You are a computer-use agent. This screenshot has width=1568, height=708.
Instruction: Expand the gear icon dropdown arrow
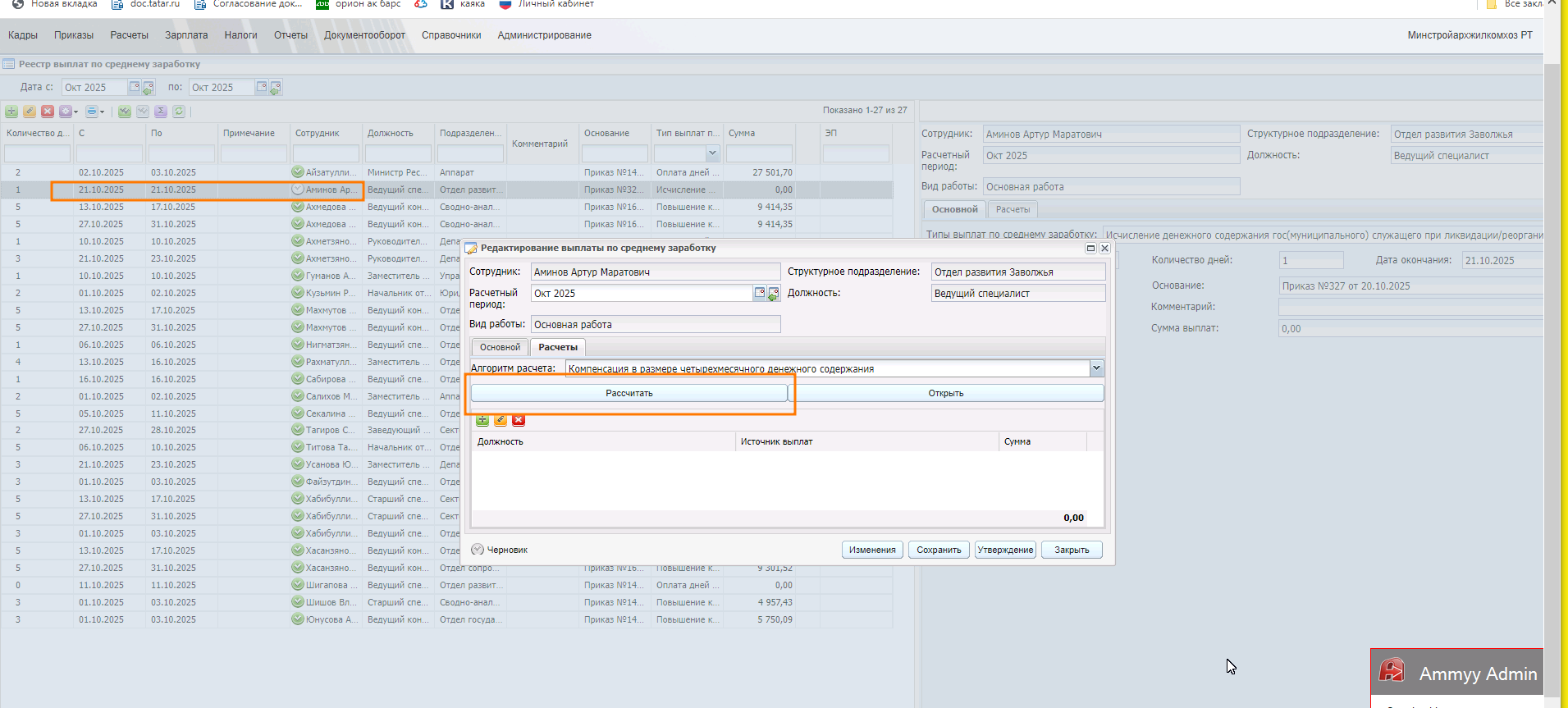[x=75, y=112]
